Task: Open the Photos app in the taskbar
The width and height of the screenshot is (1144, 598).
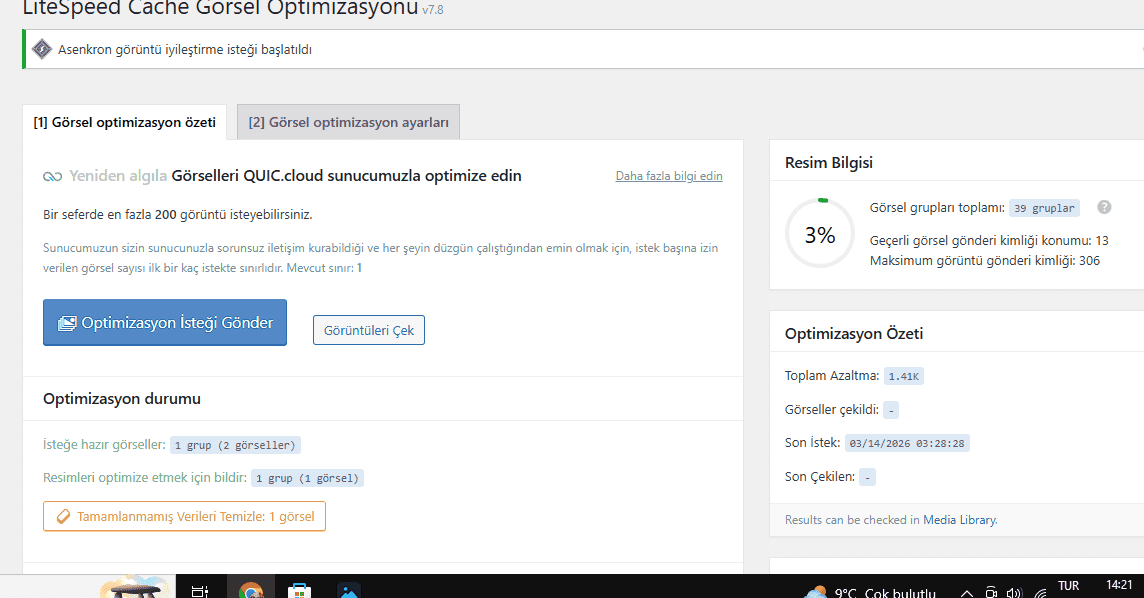Action: 348,590
